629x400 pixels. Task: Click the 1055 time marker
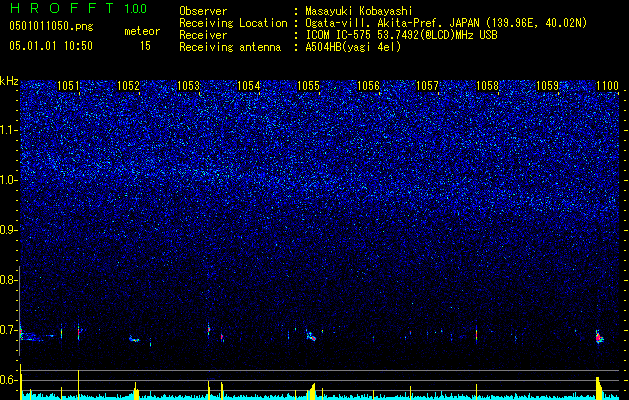pos(308,85)
